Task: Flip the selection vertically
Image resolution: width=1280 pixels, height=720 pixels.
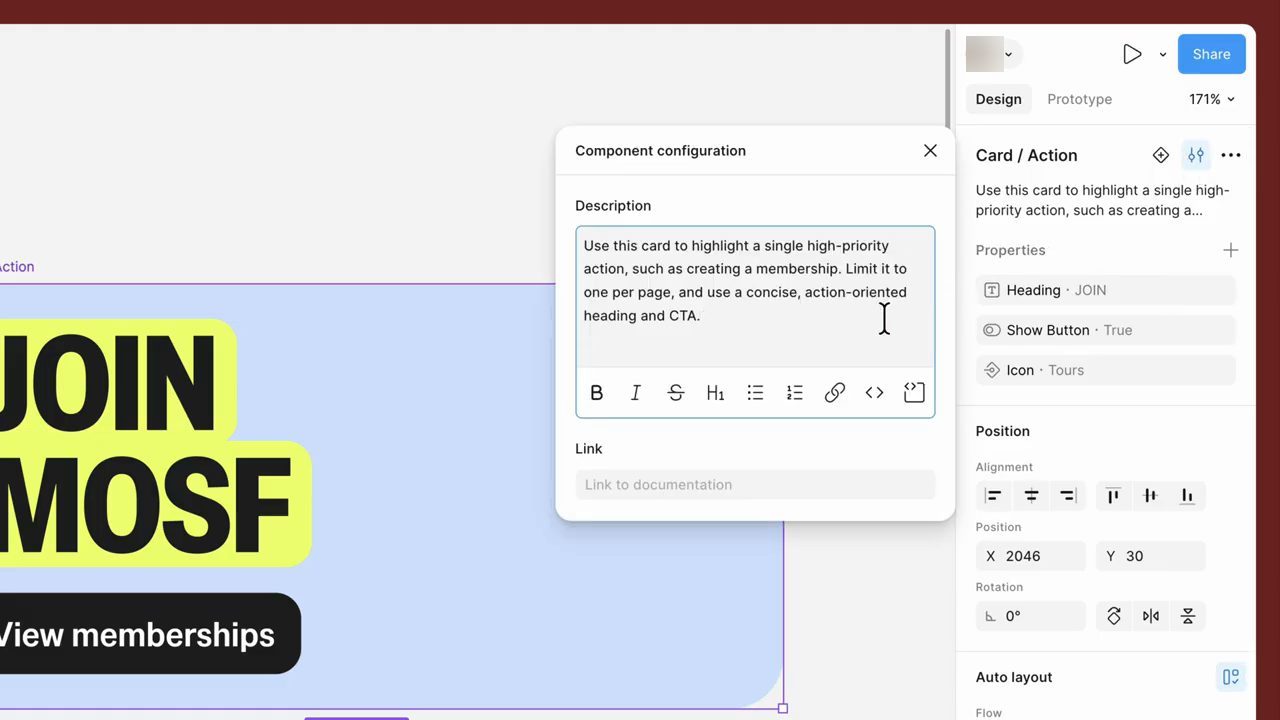Action: coord(1188,616)
